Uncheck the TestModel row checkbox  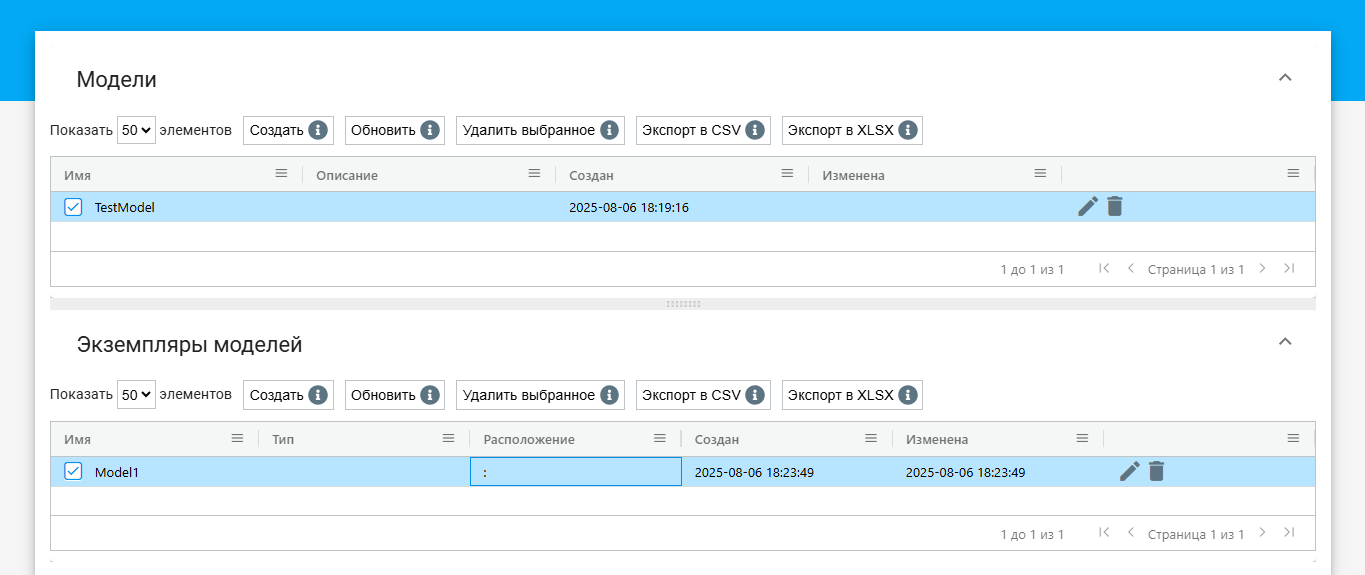coord(73,207)
